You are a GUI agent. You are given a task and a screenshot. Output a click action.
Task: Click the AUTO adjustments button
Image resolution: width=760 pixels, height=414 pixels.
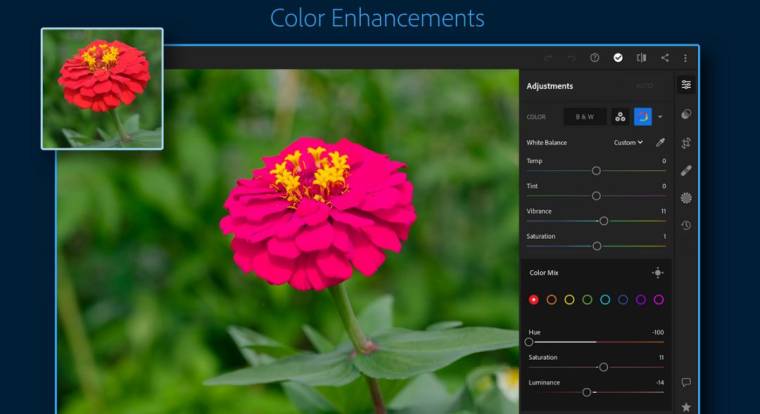pos(645,86)
